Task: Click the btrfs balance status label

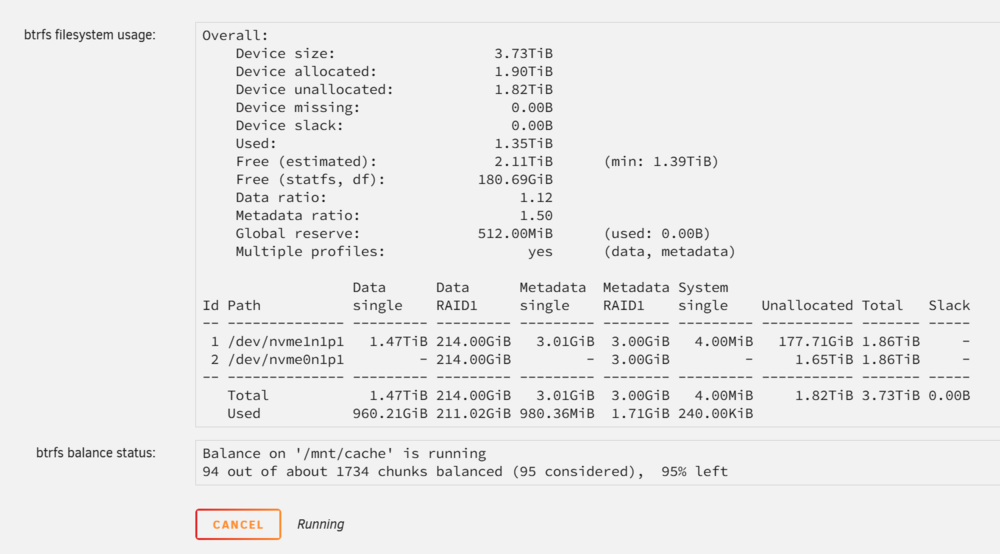Action: (x=96, y=453)
